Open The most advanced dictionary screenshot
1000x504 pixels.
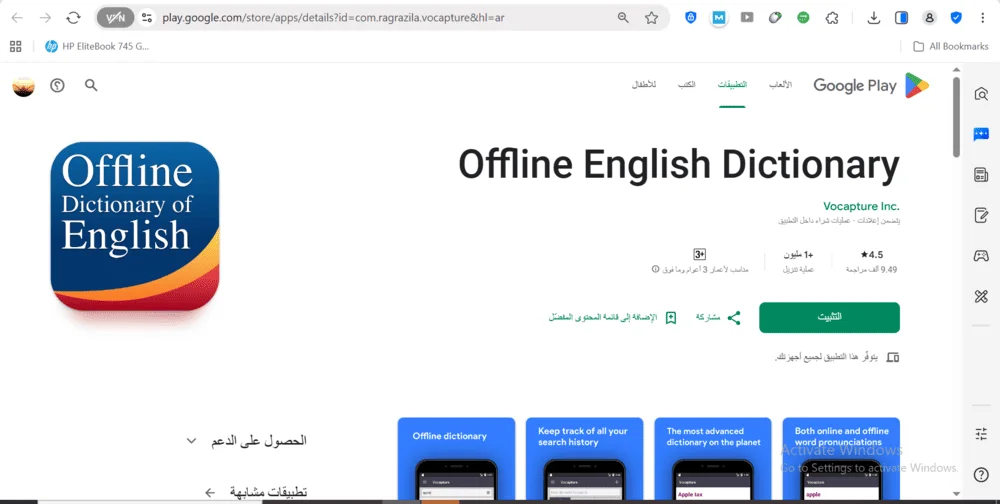click(x=713, y=458)
